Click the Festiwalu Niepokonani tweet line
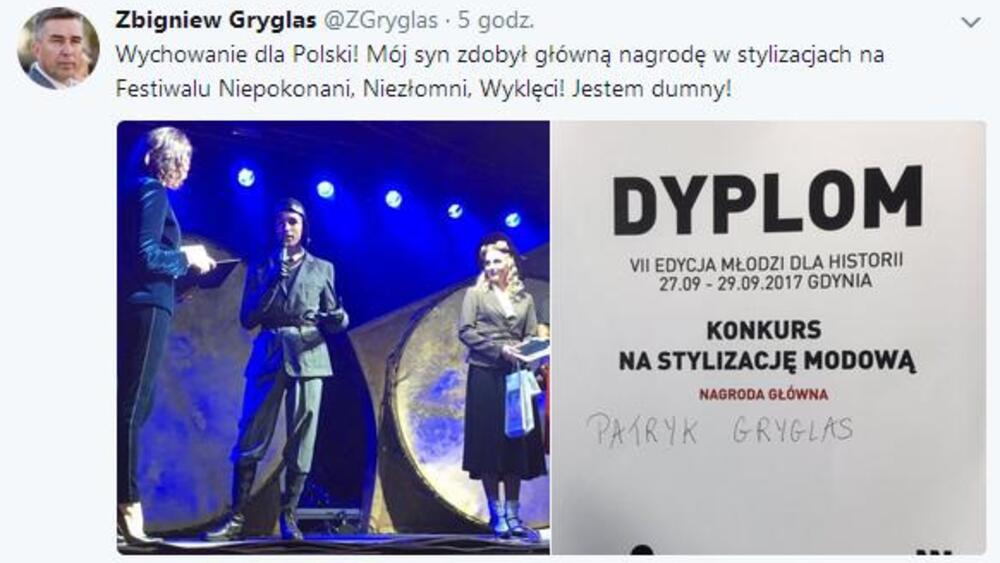This screenshot has width=1000, height=563. click(x=423, y=89)
